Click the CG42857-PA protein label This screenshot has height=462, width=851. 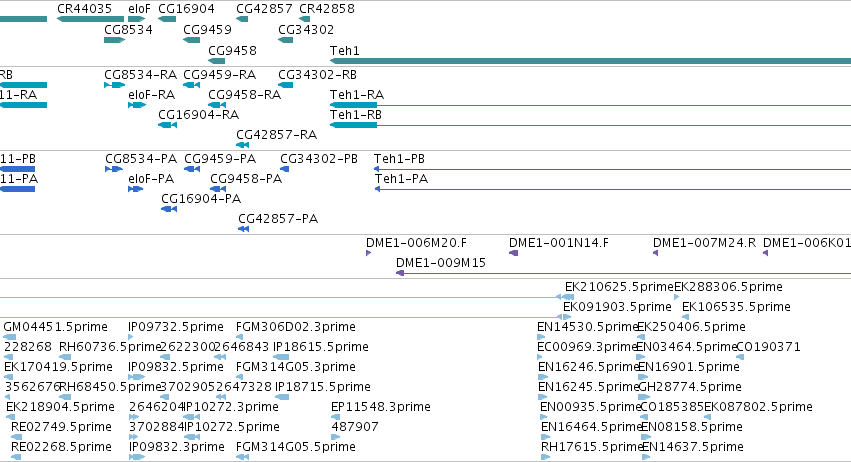[278, 219]
